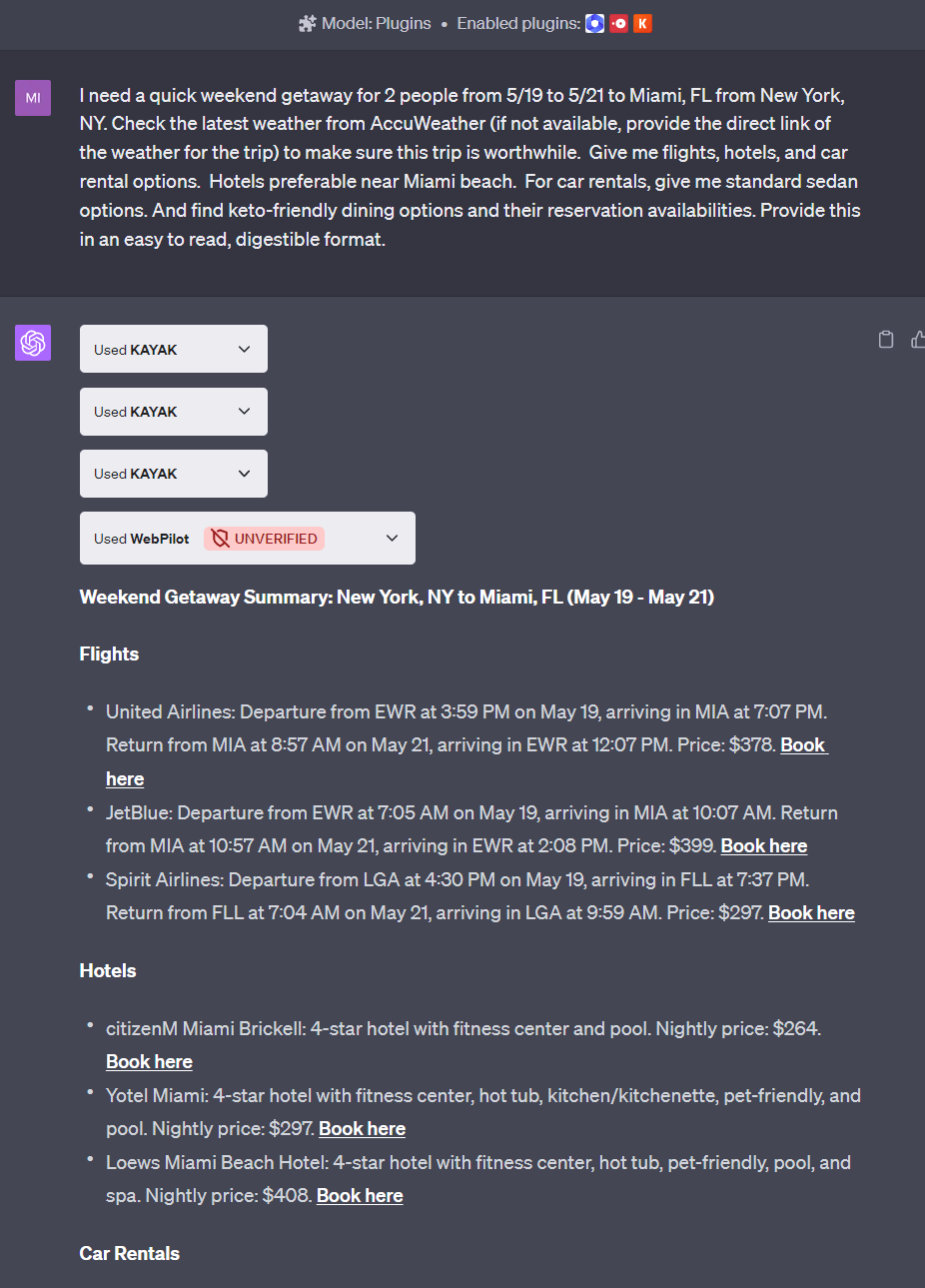Click the plugins puzzle icon beside Model
Viewport: 925px width, 1288px height.
coord(308,23)
